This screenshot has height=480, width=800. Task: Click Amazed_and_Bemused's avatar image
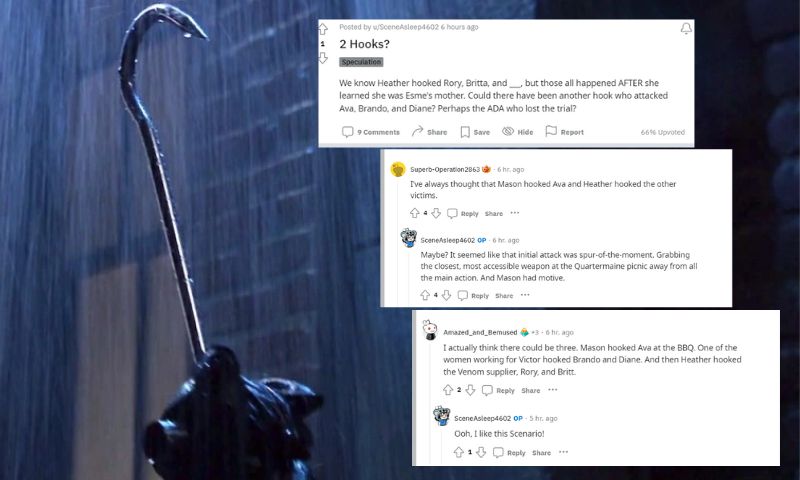point(430,331)
